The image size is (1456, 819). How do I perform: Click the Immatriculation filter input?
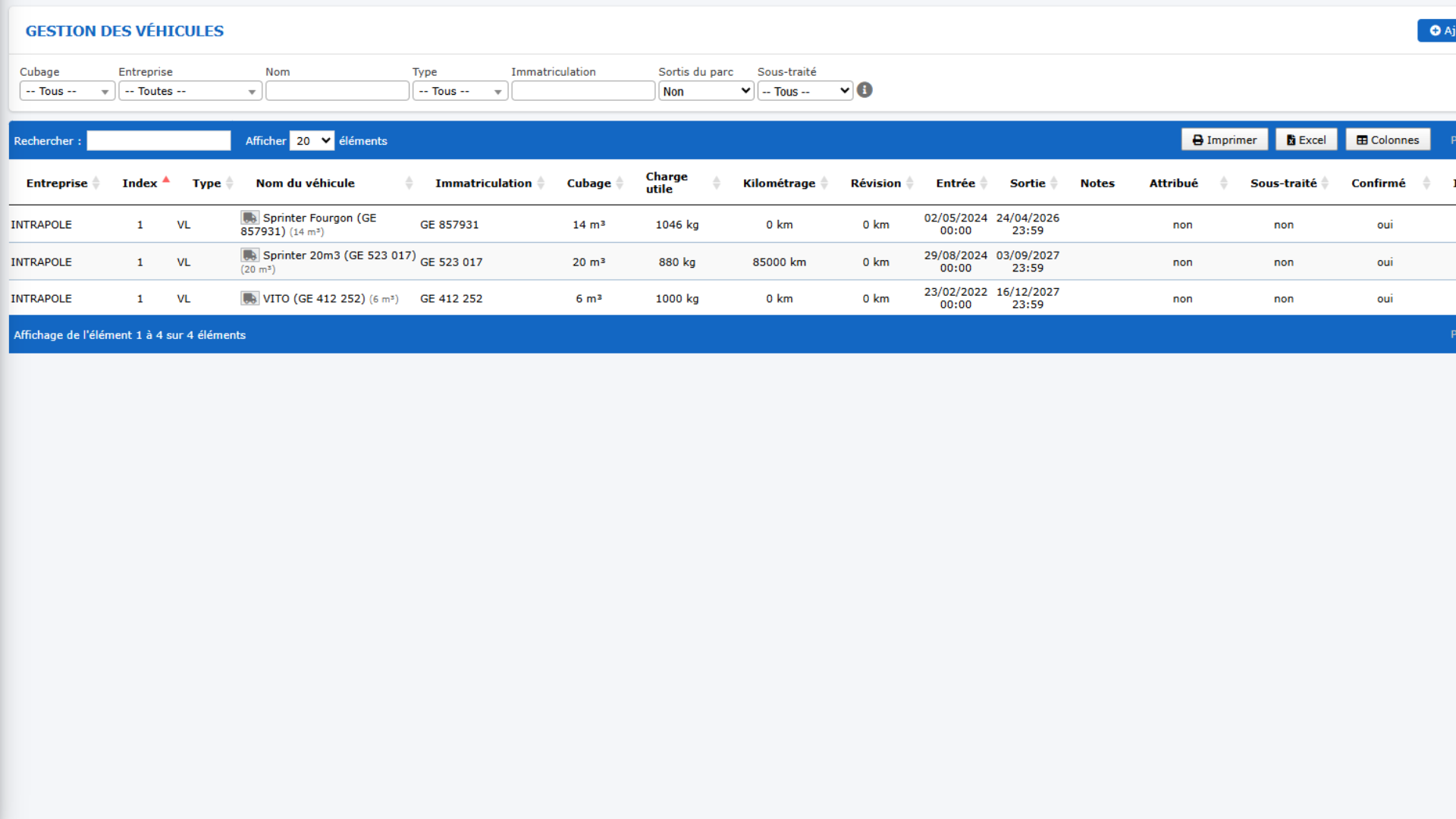[582, 91]
